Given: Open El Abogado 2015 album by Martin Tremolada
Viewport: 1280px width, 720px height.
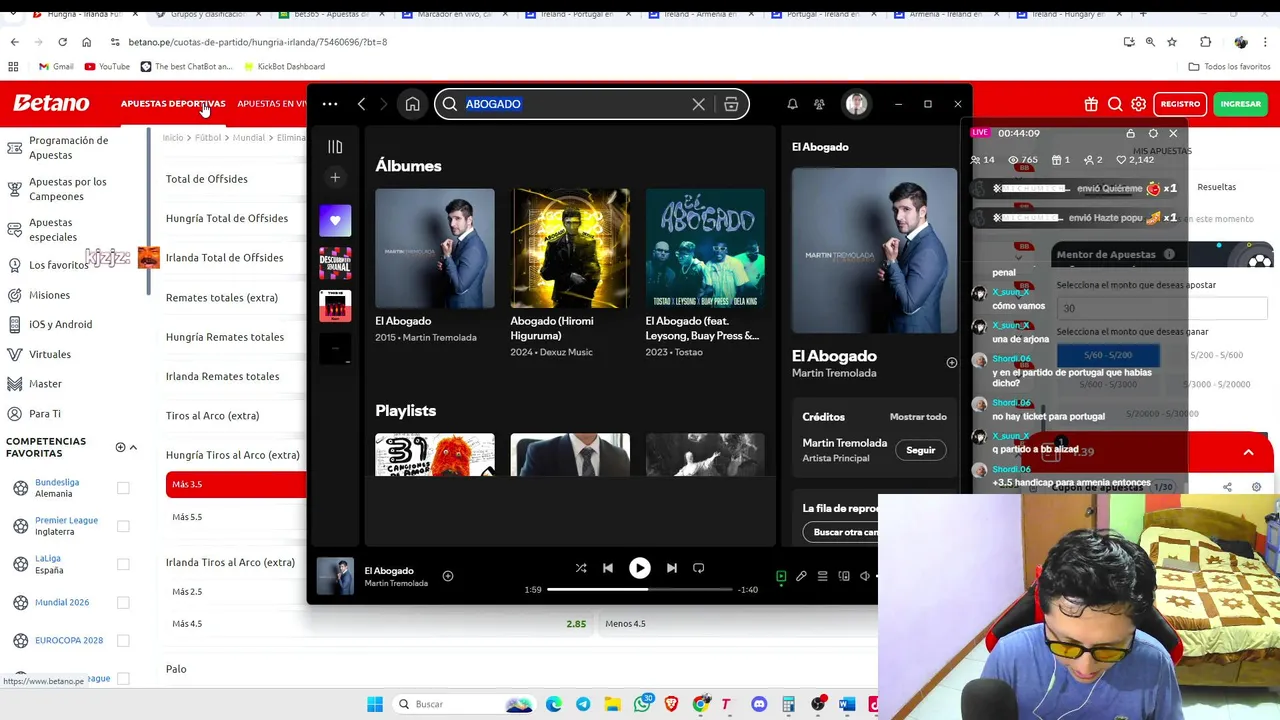Looking at the screenshot, I should point(434,248).
